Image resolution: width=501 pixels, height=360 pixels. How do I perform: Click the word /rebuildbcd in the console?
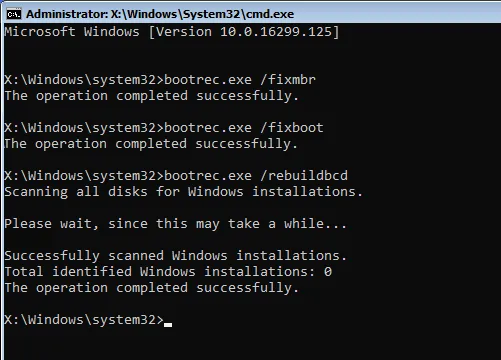(304, 176)
